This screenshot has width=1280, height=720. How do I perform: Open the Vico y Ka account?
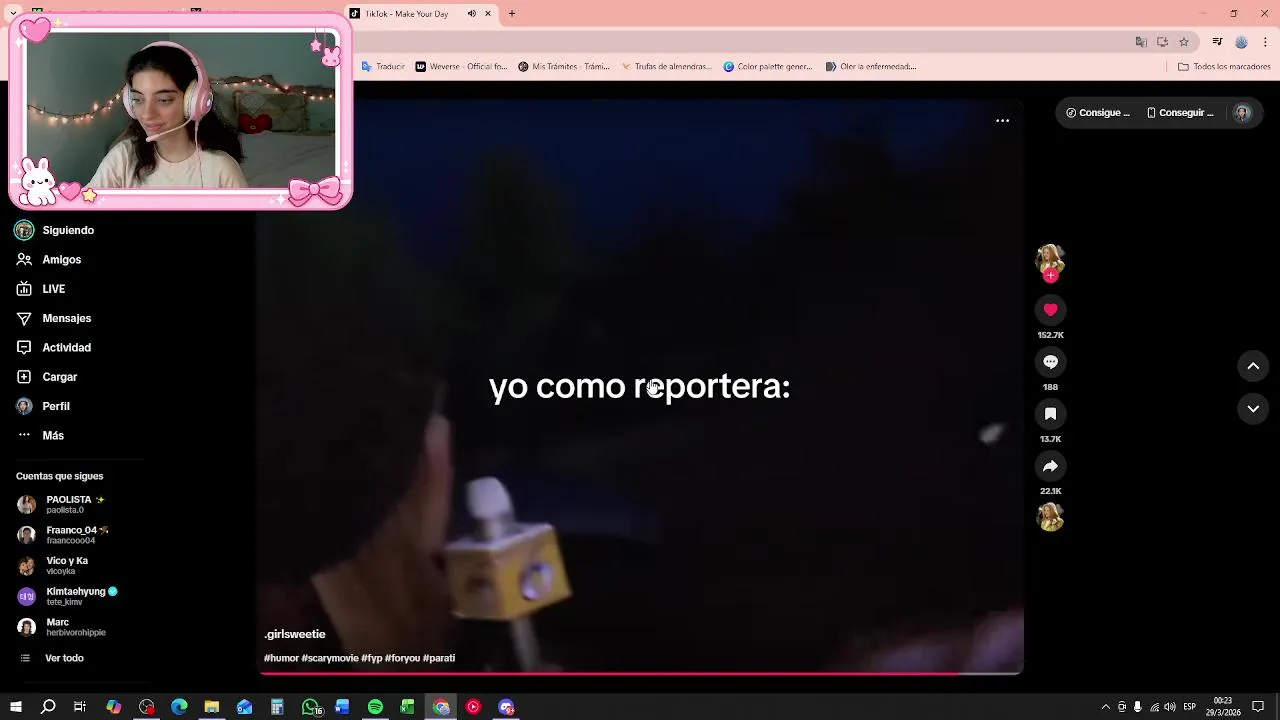(54, 566)
